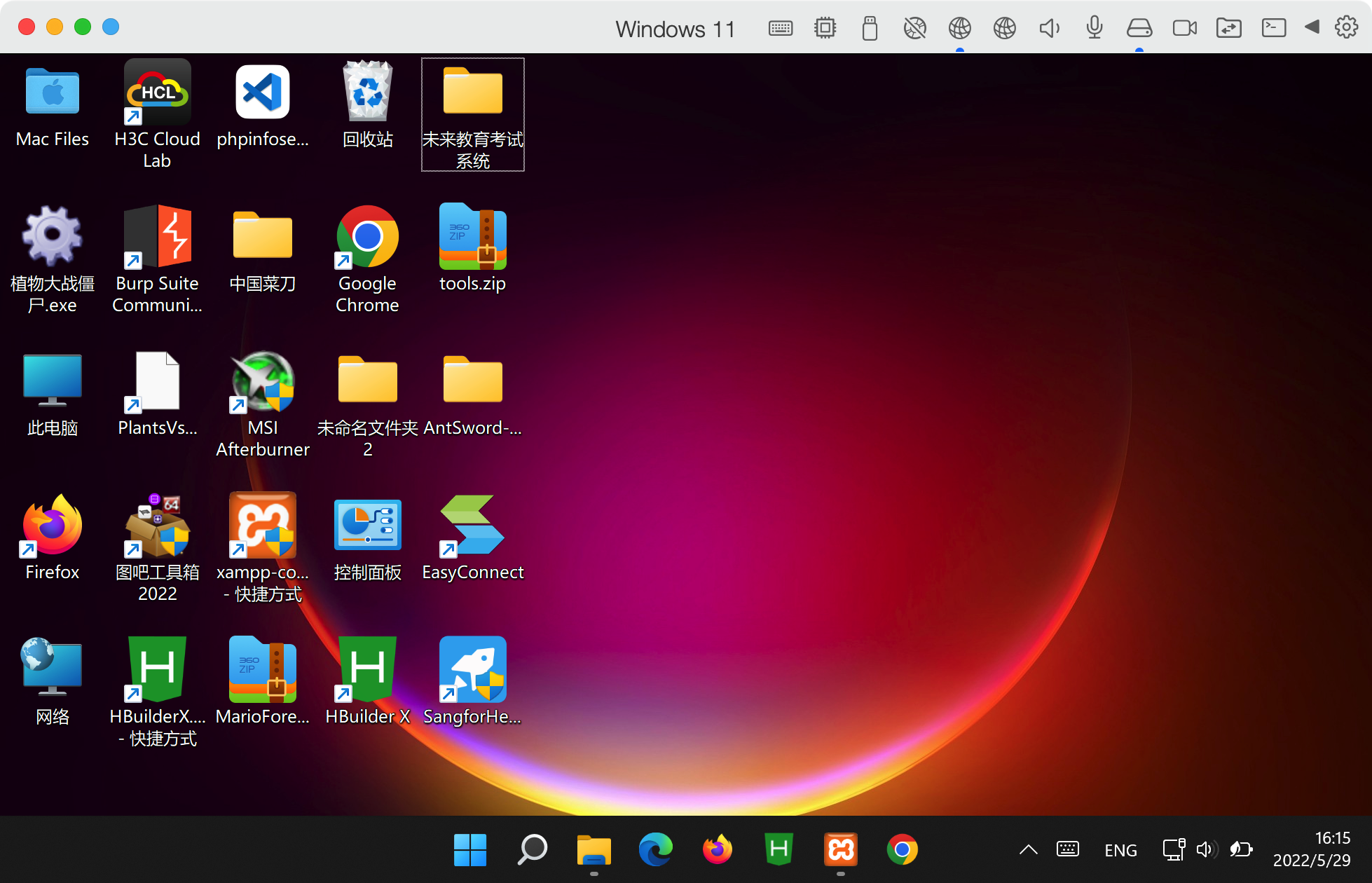The height and width of the screenshot is (883, 1372).
Task: Open the VM settings gear menu
Action: [x=1346, y=27]
